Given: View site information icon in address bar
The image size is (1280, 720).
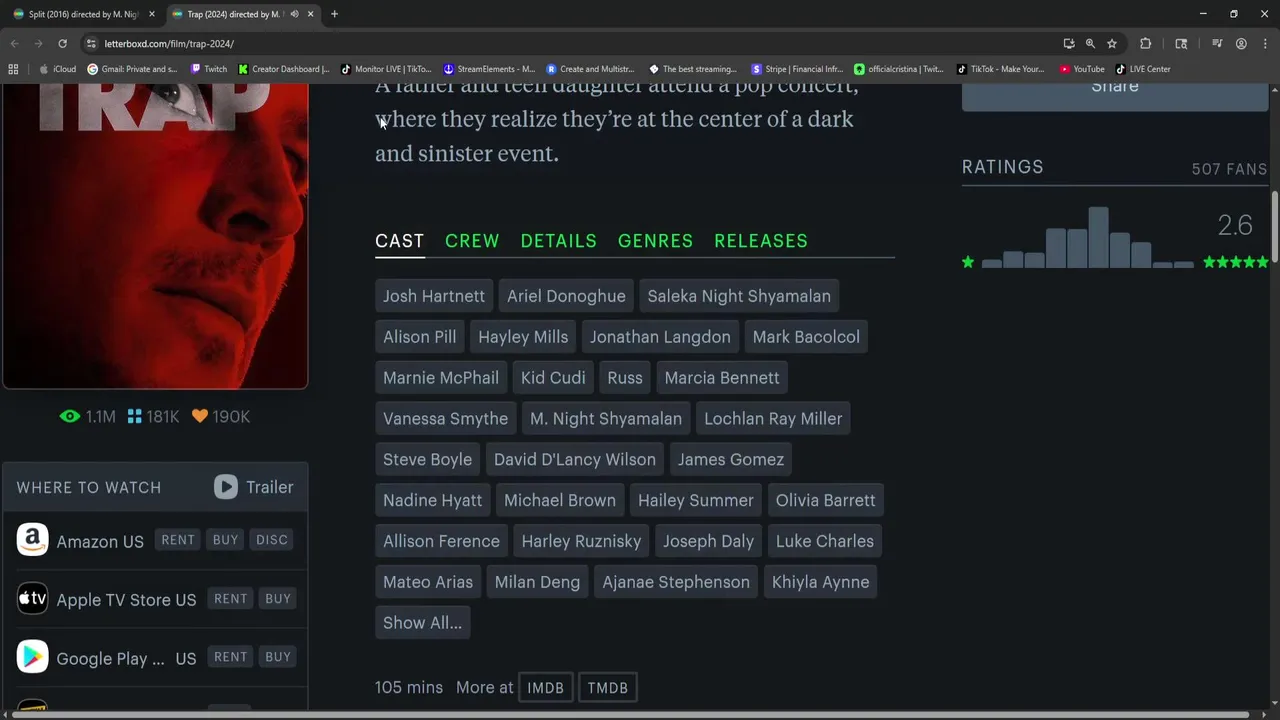Looking at the screenshot, I should pos(91,44).
